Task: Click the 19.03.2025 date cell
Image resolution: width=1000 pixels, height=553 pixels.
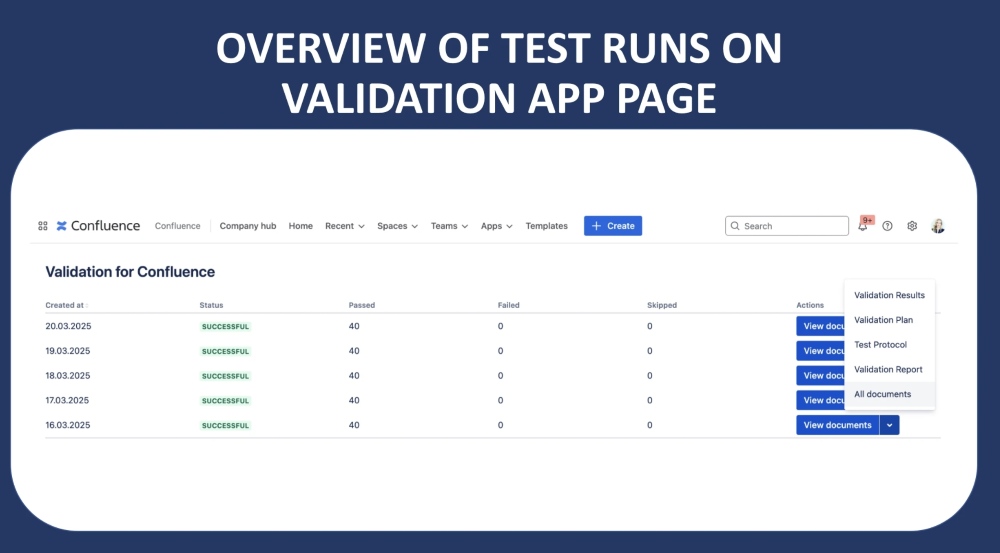Action: coord(68,351)
